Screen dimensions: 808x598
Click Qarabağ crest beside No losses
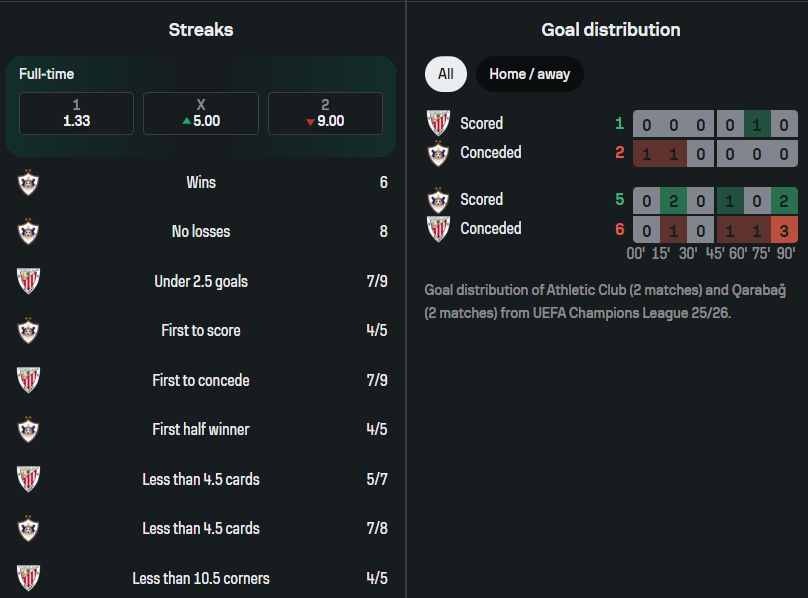click(28, 232)
